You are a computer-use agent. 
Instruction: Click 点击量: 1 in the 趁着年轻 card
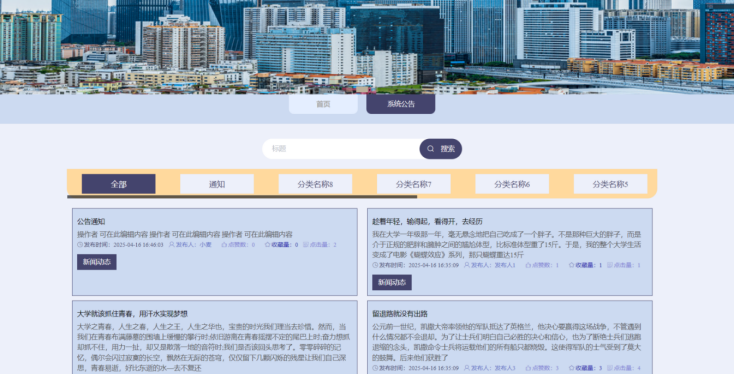(x=627, y=265)
